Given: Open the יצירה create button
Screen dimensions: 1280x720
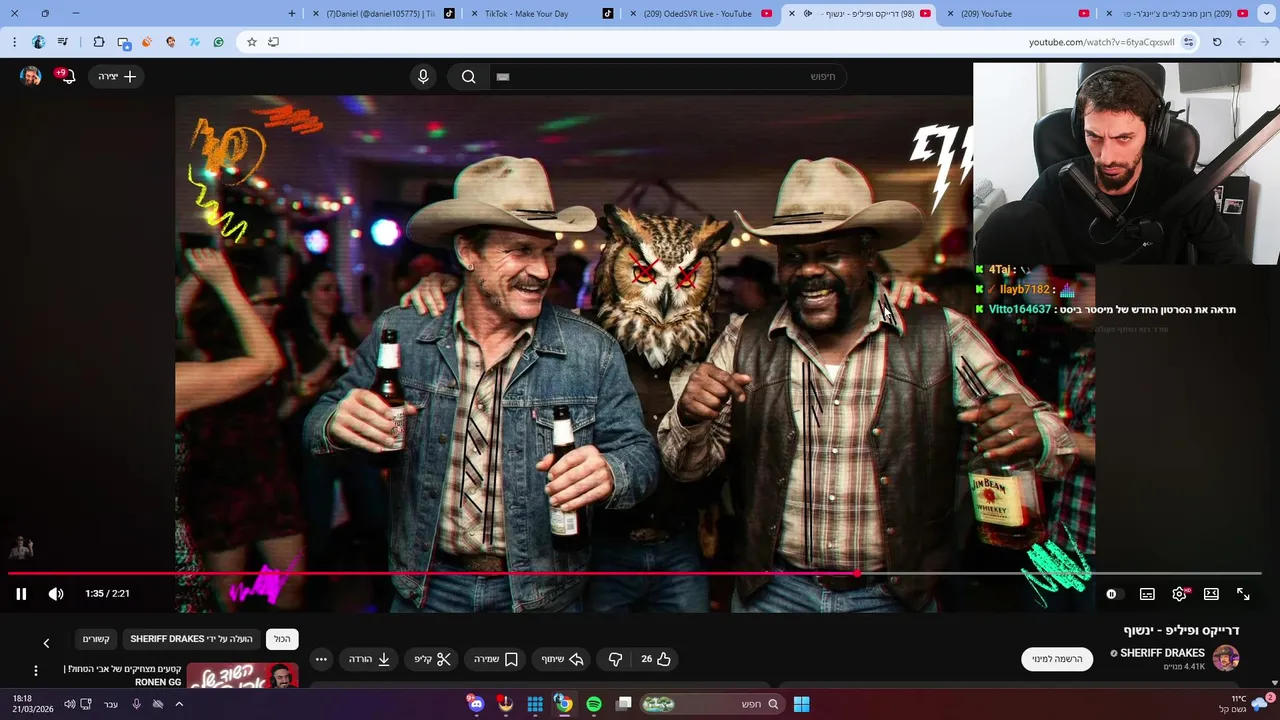Looking at the screenshot, I should pos(117,77).
